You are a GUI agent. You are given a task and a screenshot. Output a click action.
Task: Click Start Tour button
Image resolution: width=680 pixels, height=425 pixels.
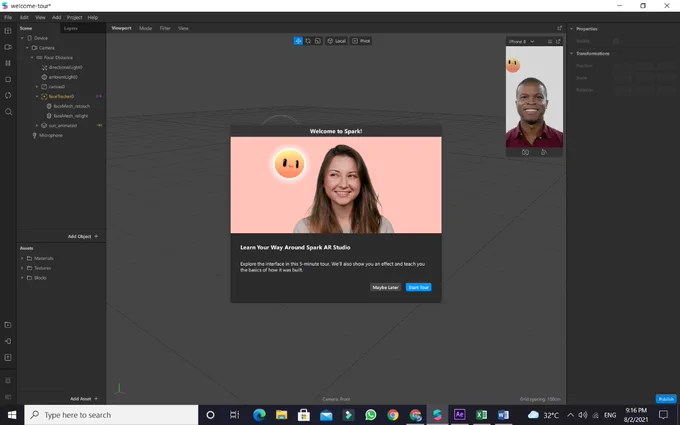pyautogui.click(x=418, y=287)
